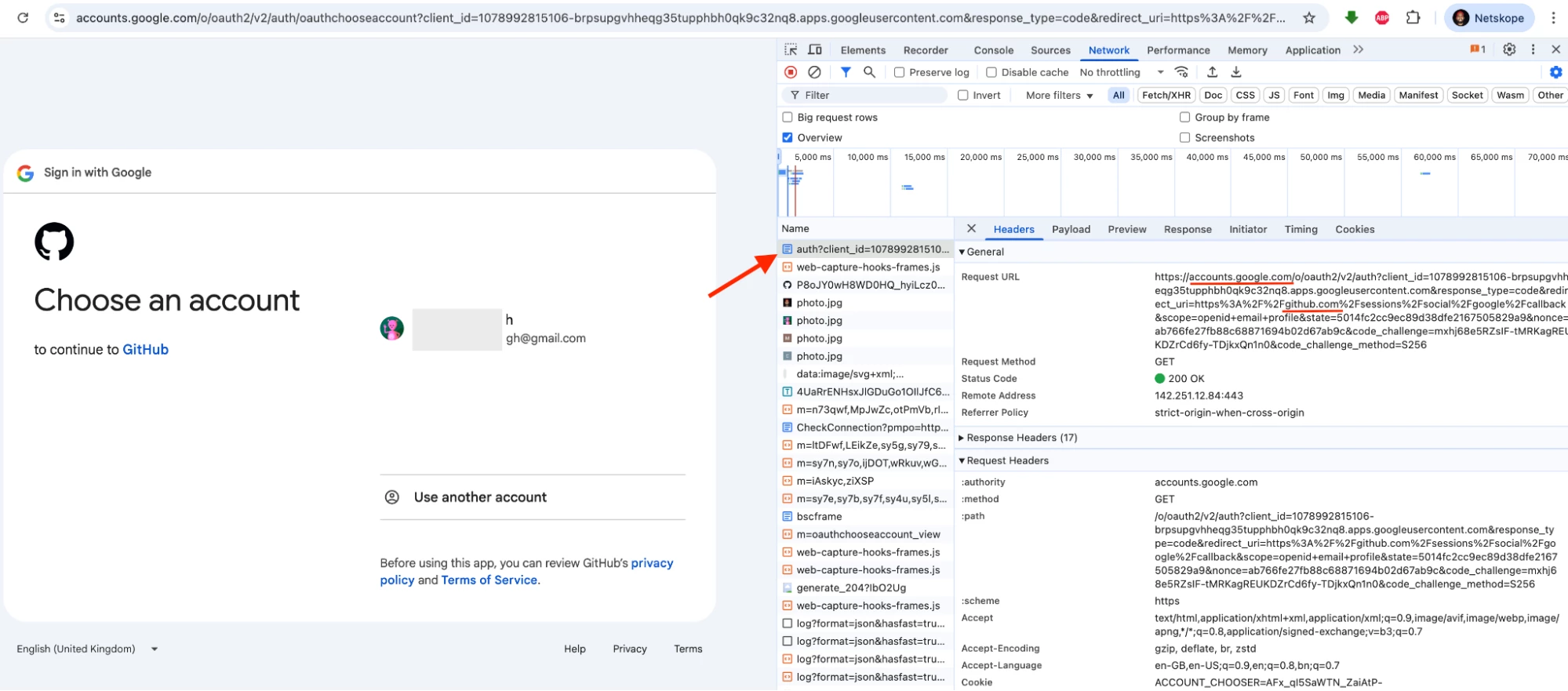The image size is (1568, 691).
Task: Select the generate_204 request row
Action: point(866,588)
